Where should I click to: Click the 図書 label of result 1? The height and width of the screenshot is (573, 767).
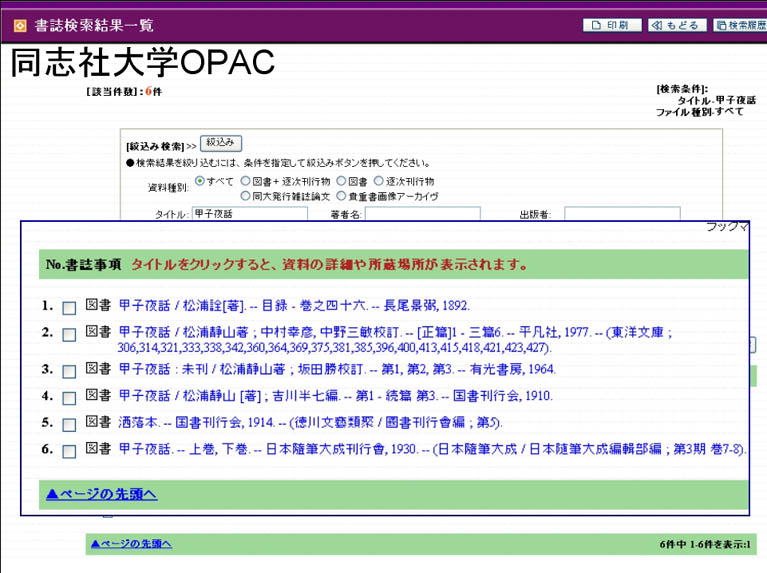pyautogui.click(x=98, y=305)
